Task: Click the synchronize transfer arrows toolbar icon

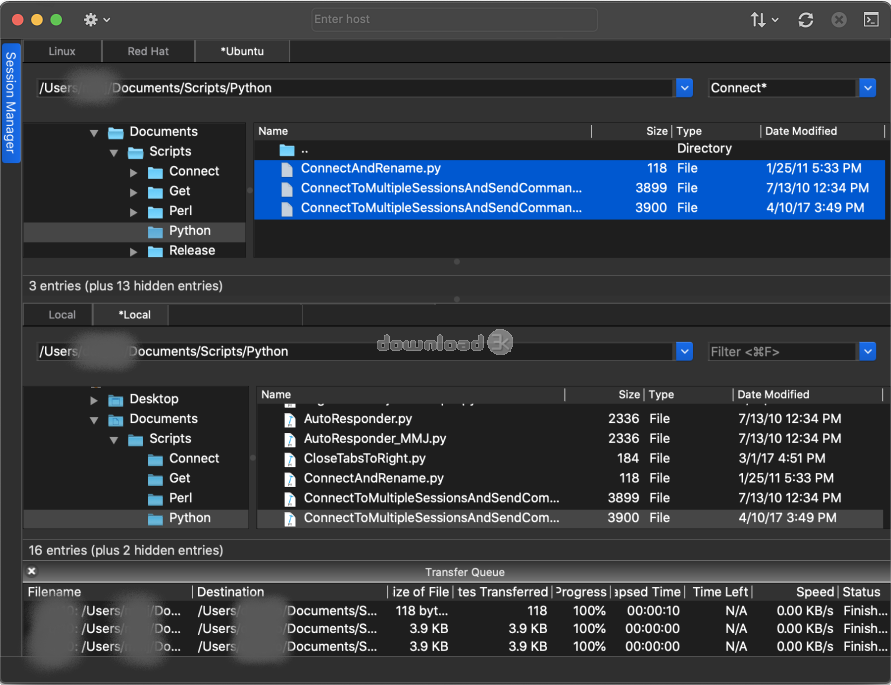Action: 763,20
